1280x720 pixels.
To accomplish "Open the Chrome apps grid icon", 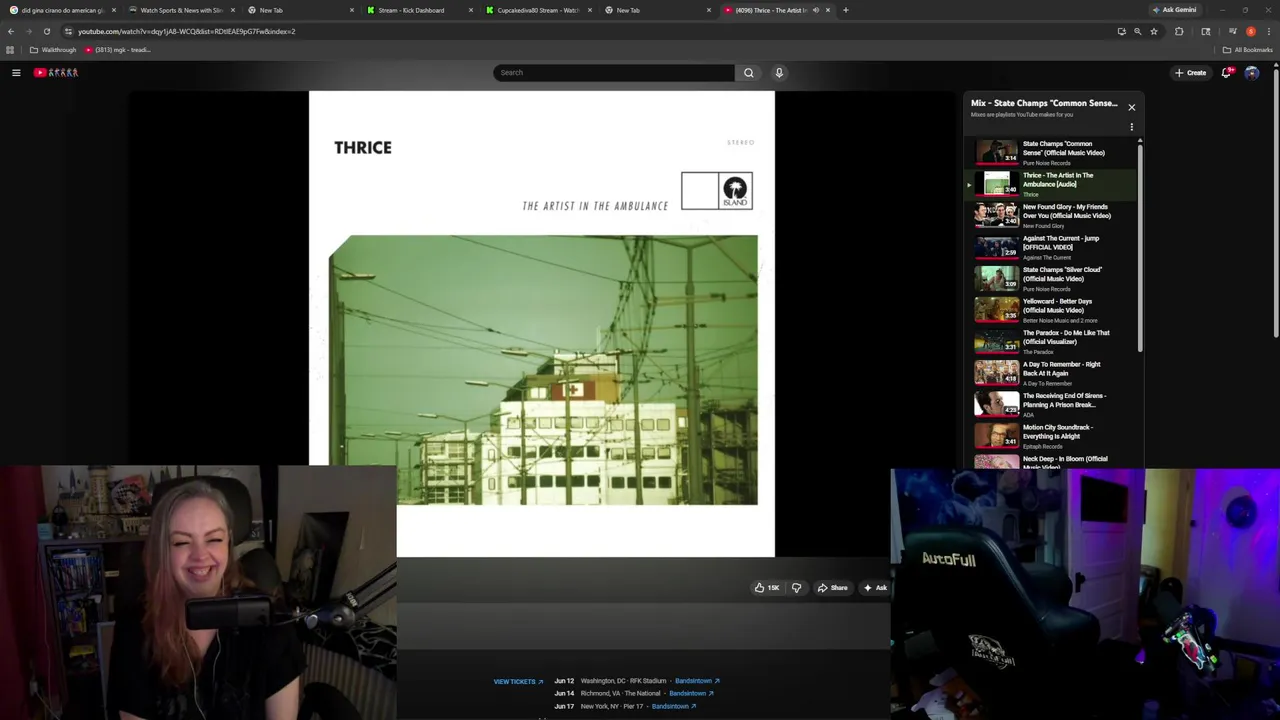I will 10,50.
